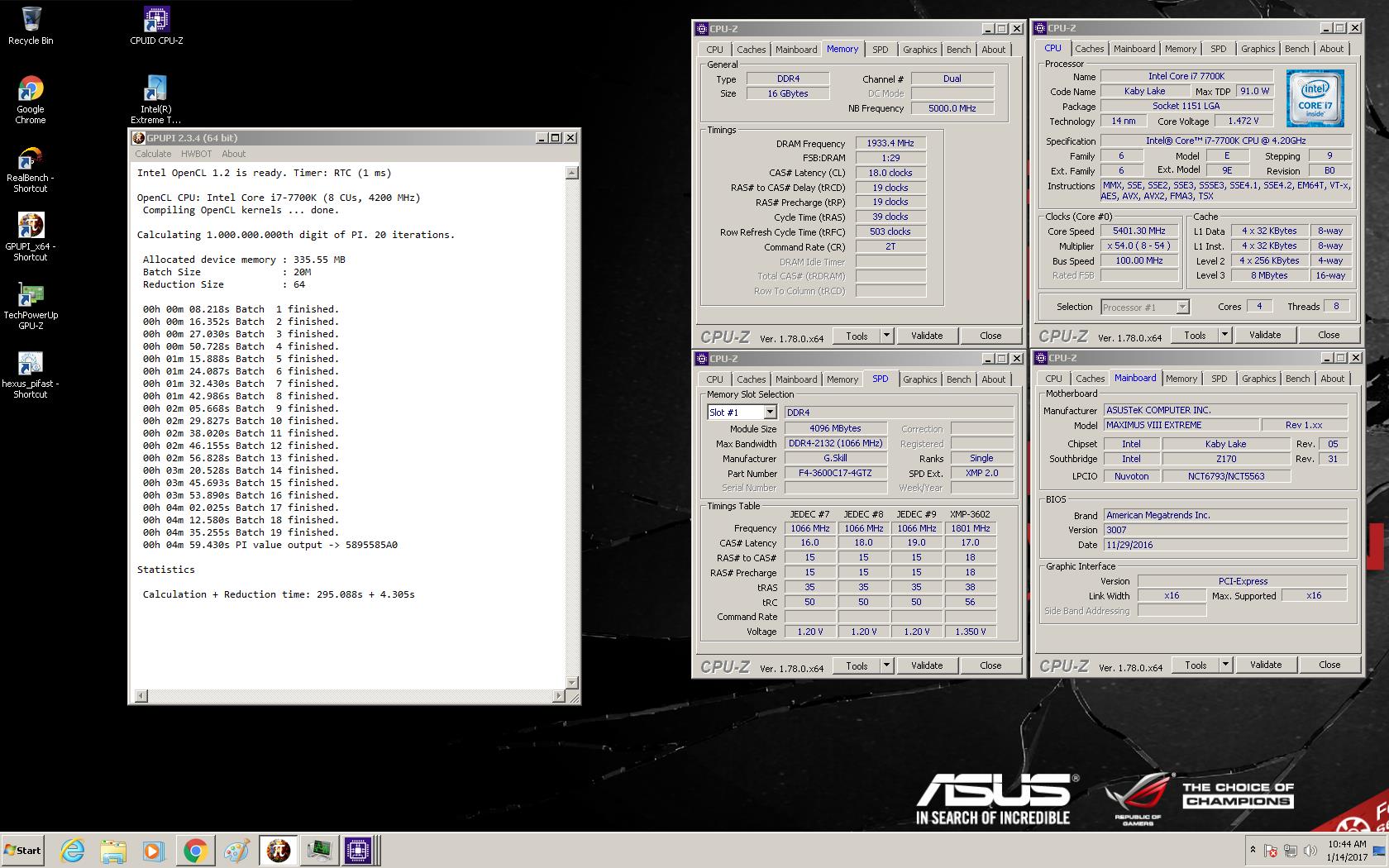
Task: Click the XMP-3602 frequency value 1801 MHz
Action: click(x=970, y=528)
